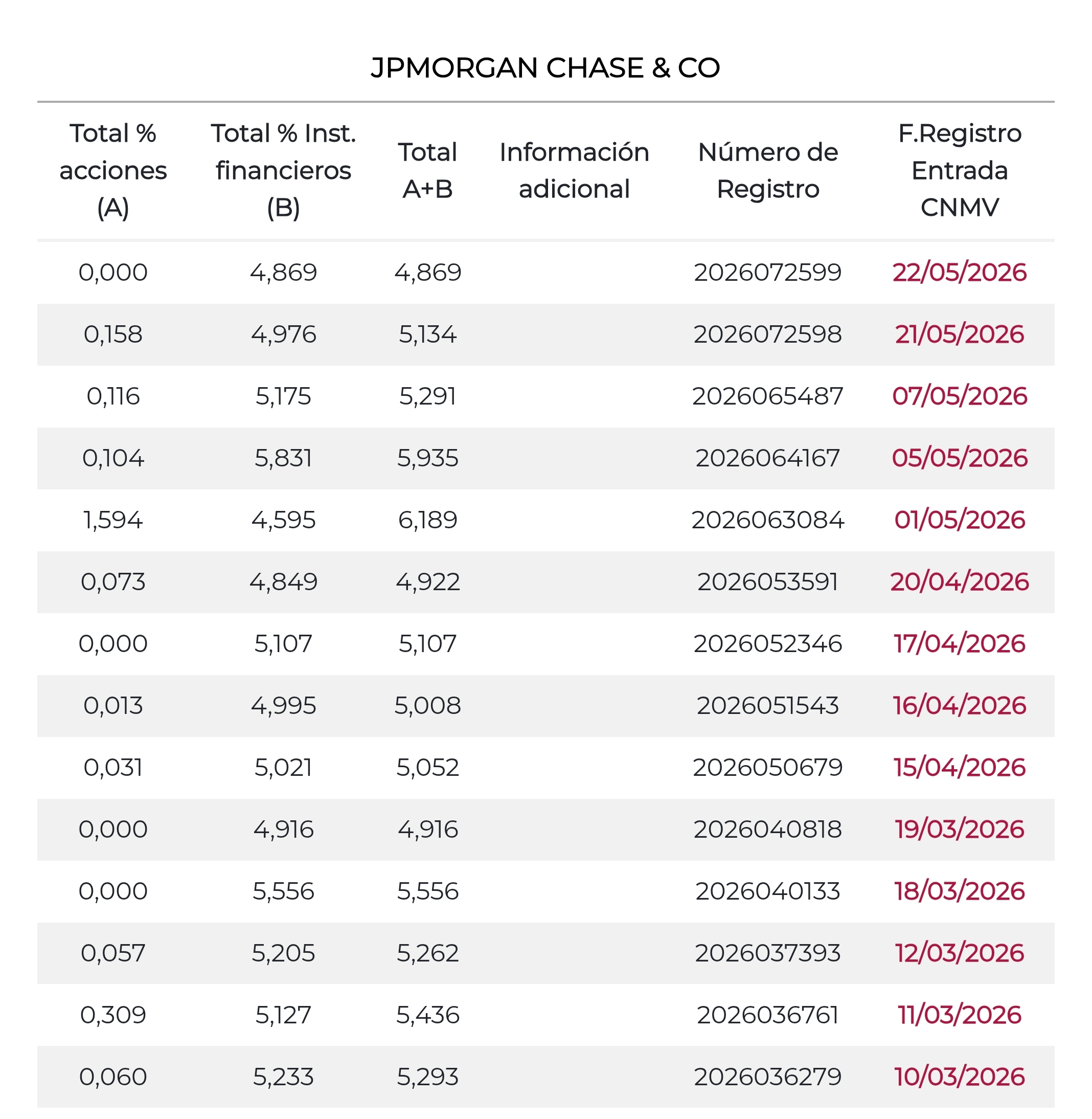Image resolution: width=1092 pixels, height=1119 pixels.
Task: Click the 11/03/2026 date link
Action: [x=960, y=1016]
